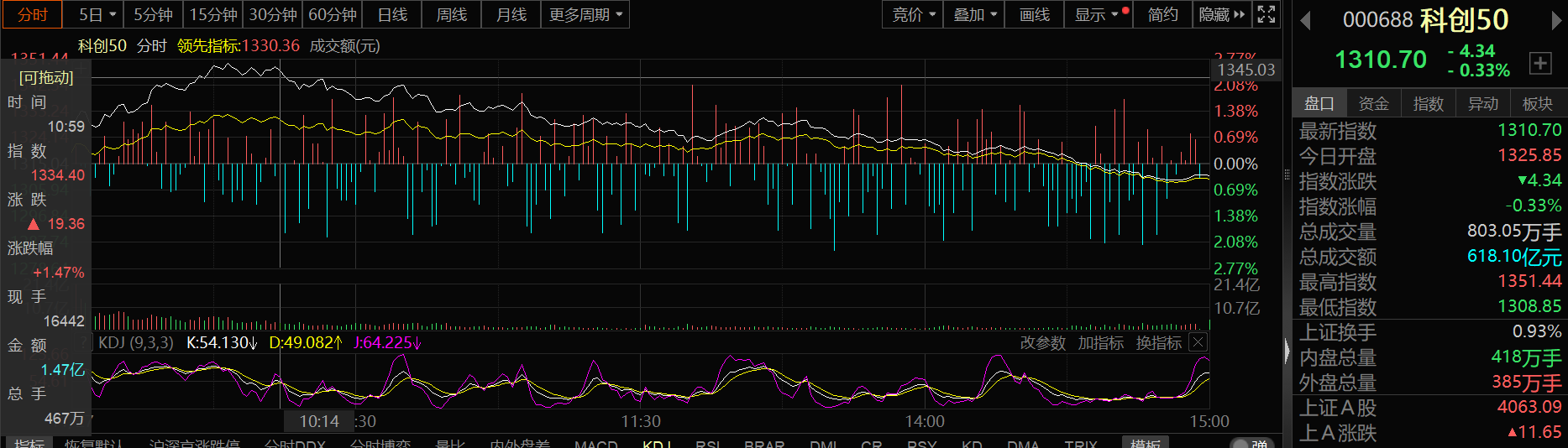
Task: Open the 叠加 overlay dropdown
Action: (x=974, y=14)
